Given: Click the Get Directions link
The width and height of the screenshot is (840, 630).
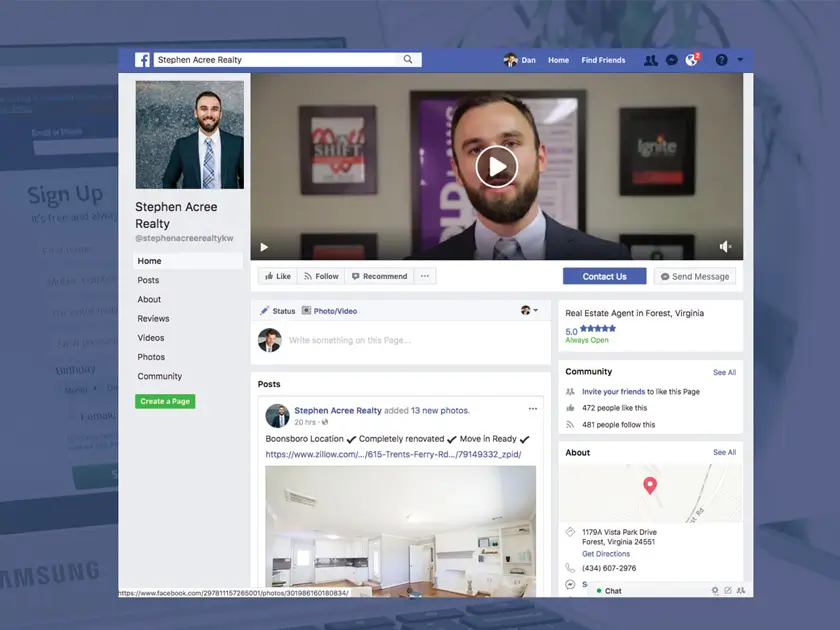Looking at the screenshot, I should pyautogui.click(x=606, y=554).
